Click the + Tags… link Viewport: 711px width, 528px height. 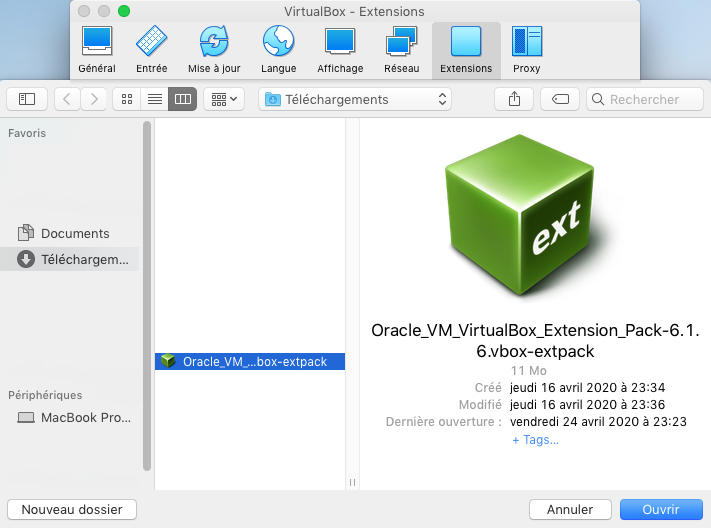click(x=535, y=440)
